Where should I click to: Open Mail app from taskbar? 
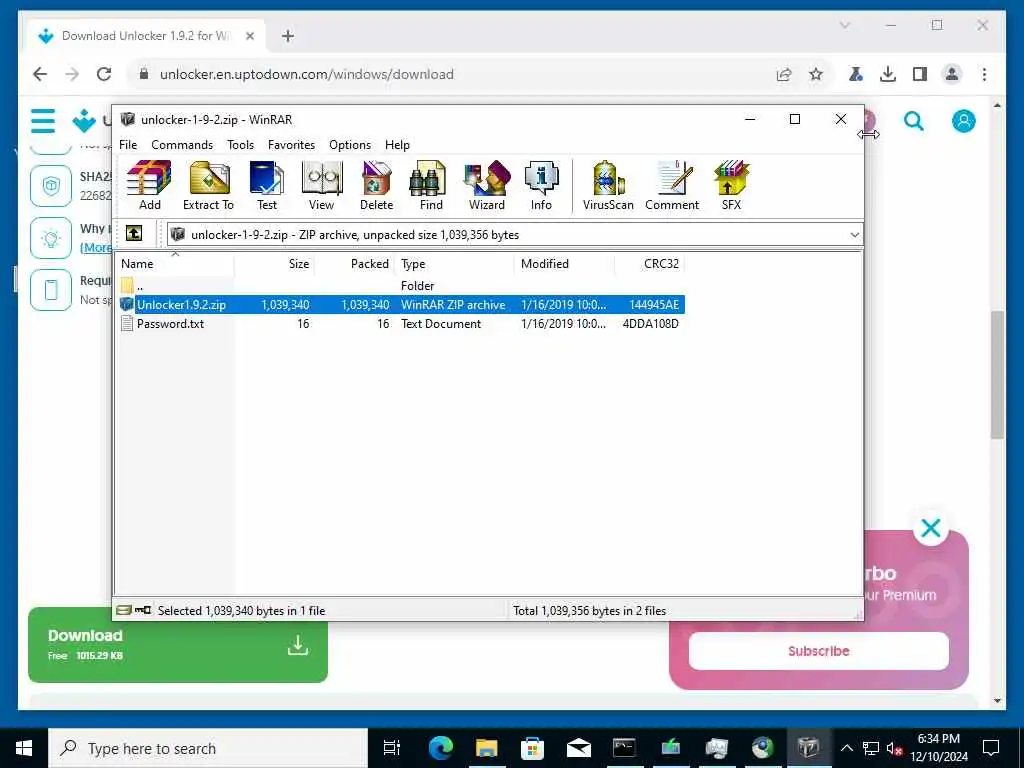pos(579,748)
